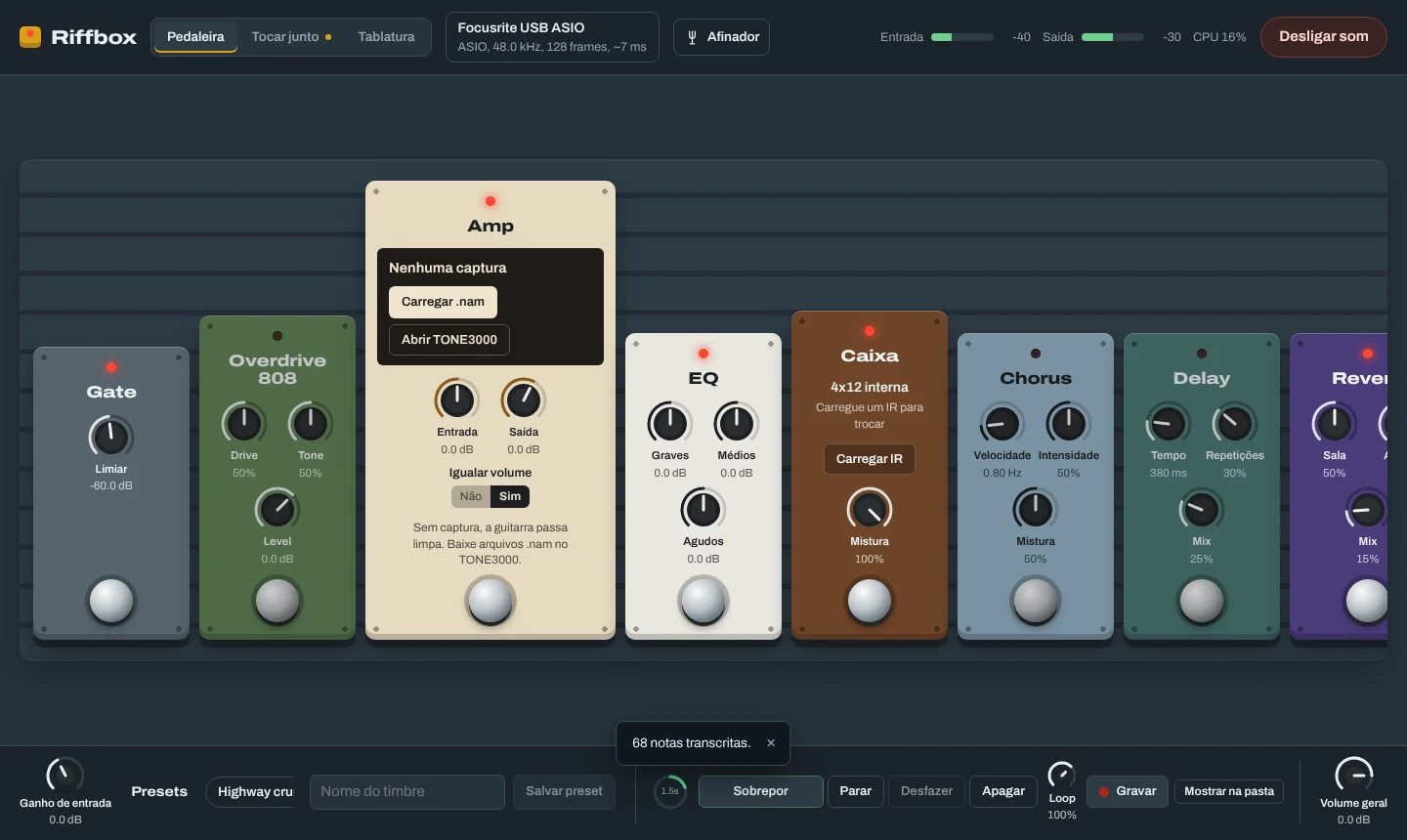Toggle the Gate pedal footswitch
The height and width of the screenshot is (840, 1407).
coord(111,601)
